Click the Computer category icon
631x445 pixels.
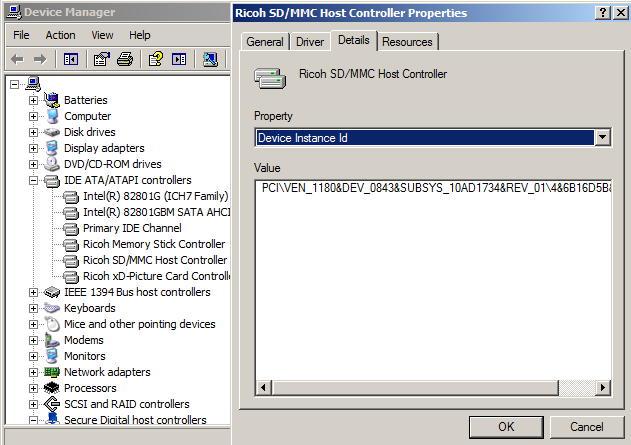click(x=52, y=116)
